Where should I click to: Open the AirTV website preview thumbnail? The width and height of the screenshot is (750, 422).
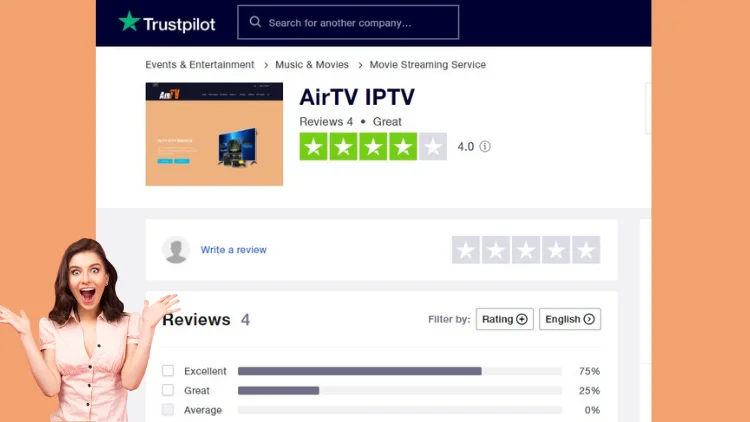point(214,134)
